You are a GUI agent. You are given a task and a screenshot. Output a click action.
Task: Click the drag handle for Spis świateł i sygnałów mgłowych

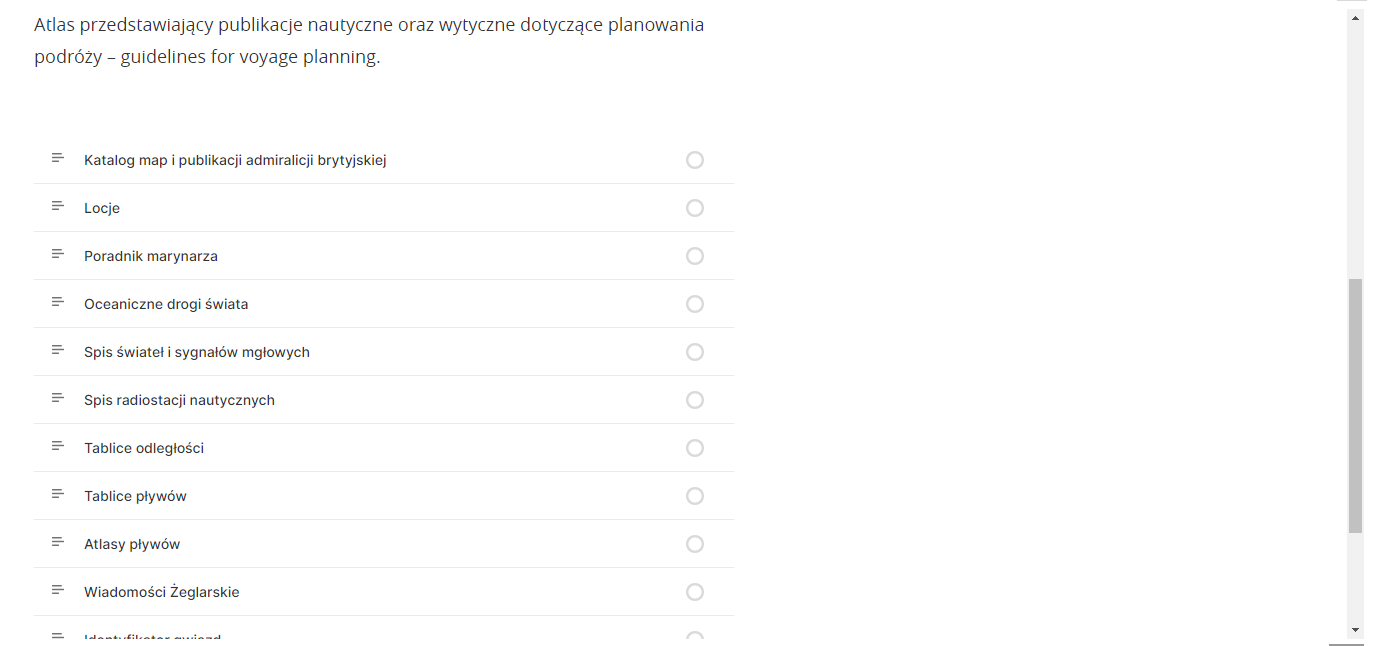pos(57,350)
